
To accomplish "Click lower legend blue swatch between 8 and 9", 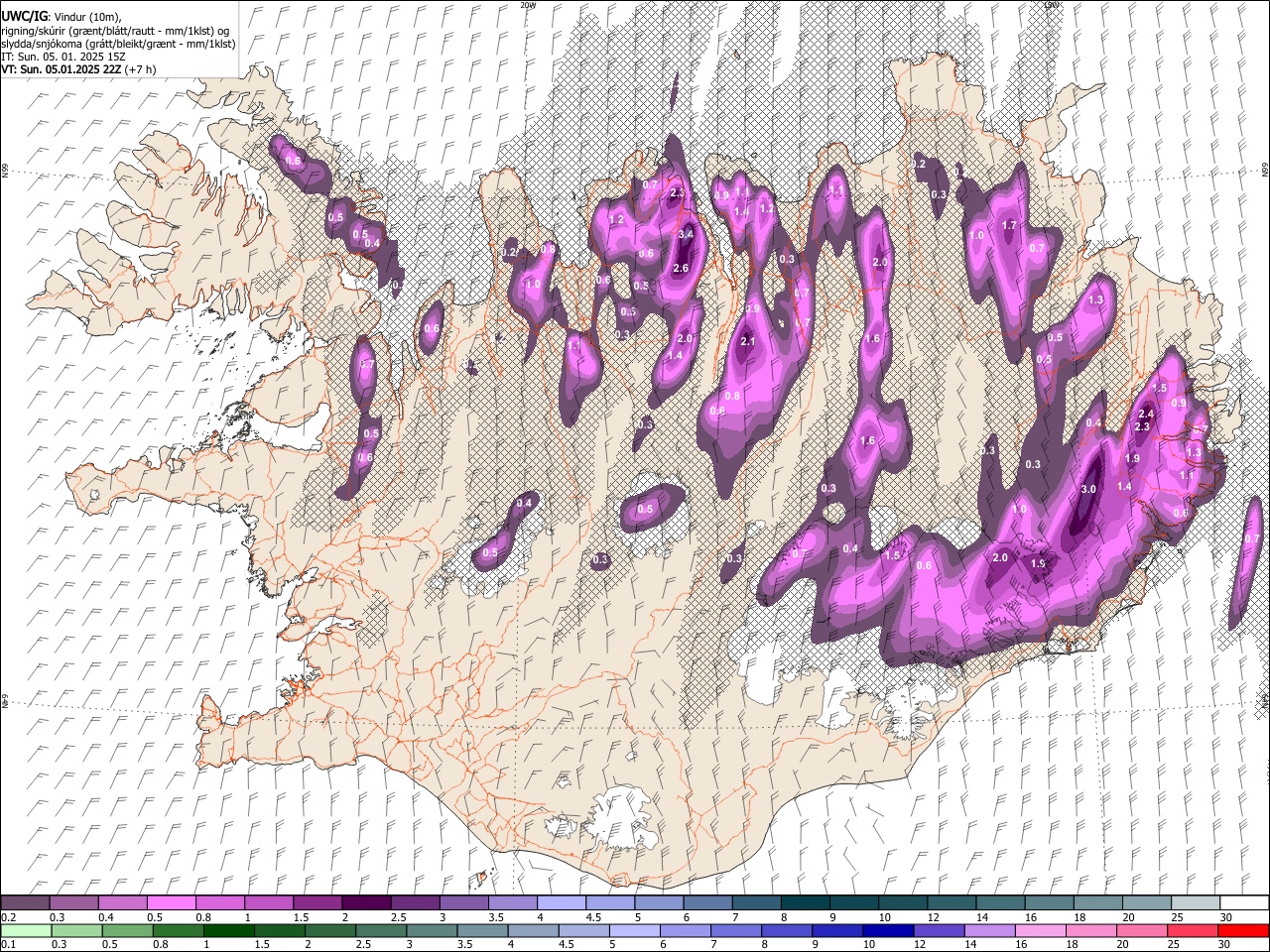I will coord(787,930).
